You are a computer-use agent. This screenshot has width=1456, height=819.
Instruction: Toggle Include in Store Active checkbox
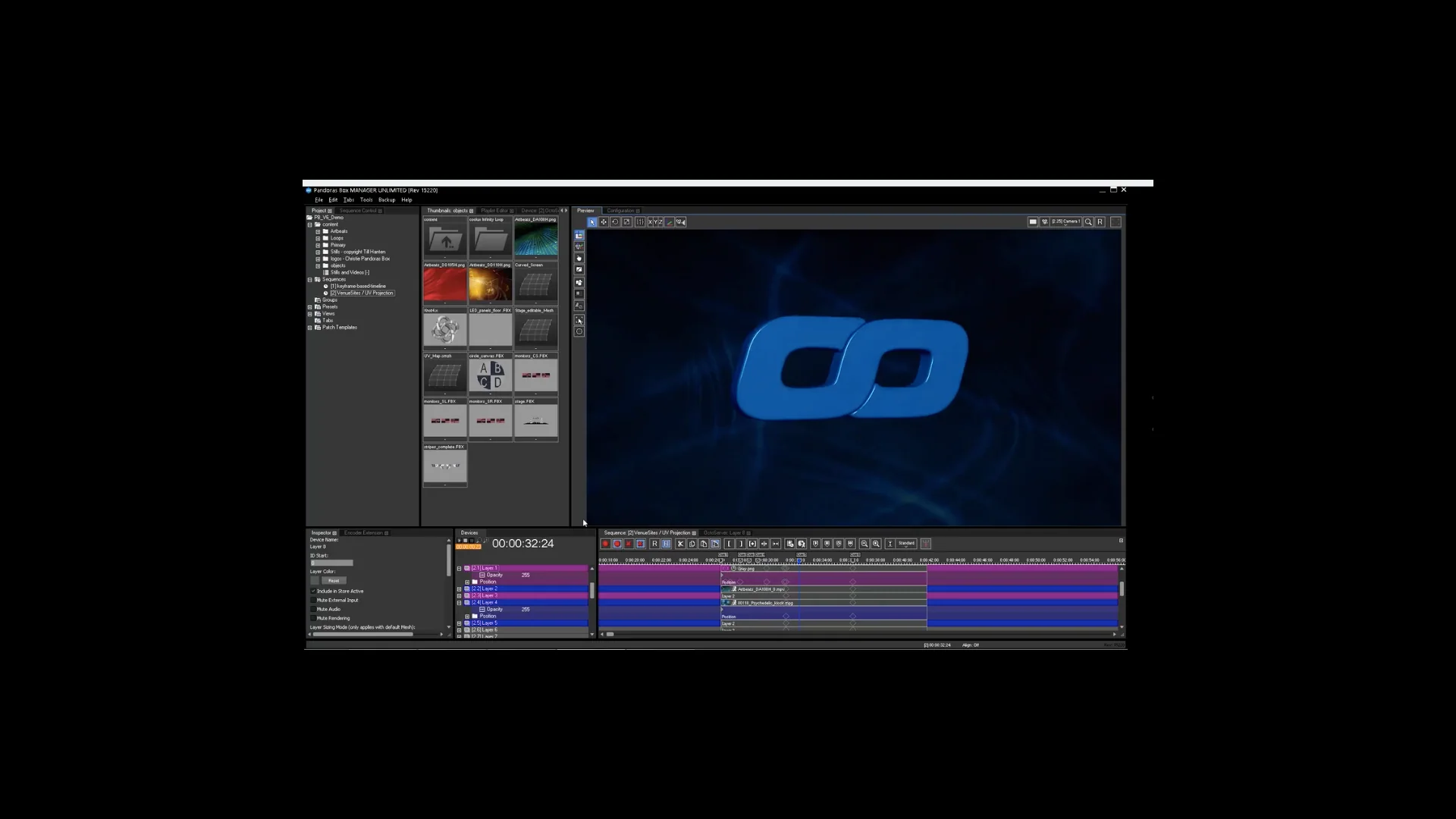(x=313, y=591)
